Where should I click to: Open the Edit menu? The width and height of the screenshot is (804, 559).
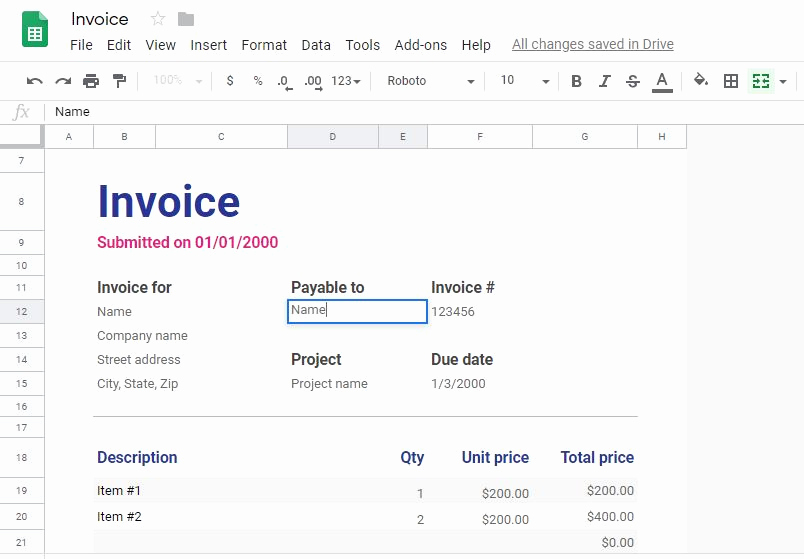[x=119, y=45]
